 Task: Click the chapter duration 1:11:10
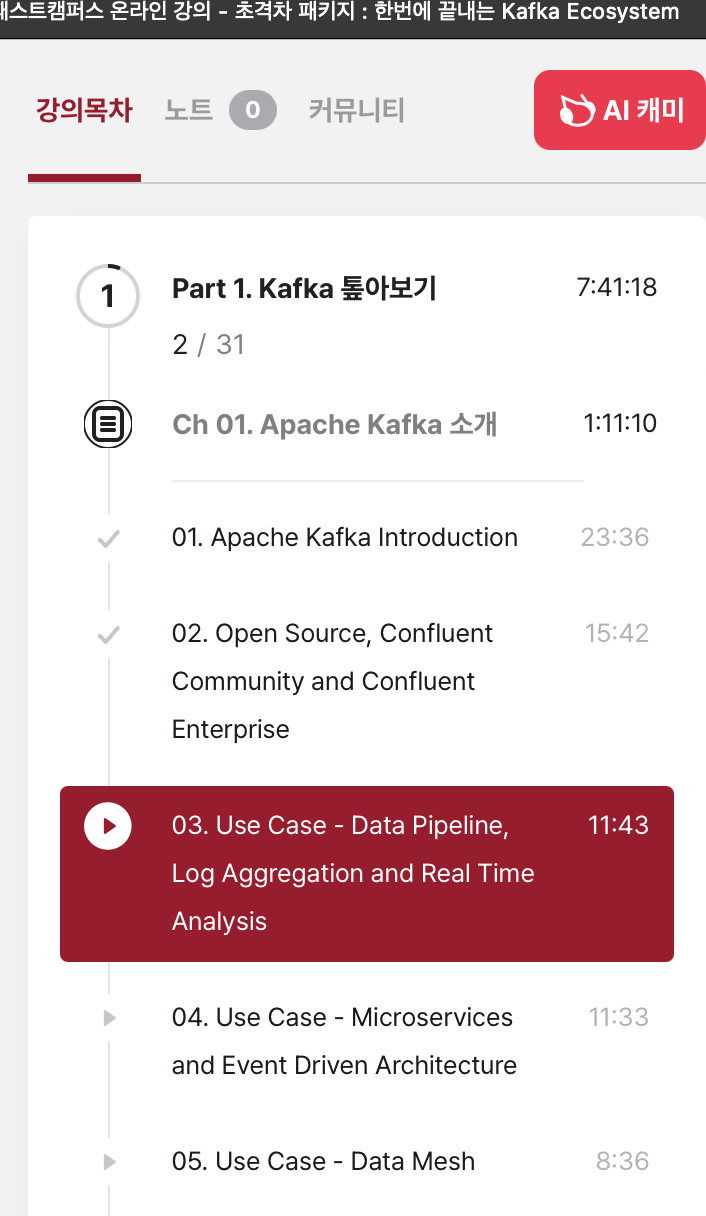point(620,424)
